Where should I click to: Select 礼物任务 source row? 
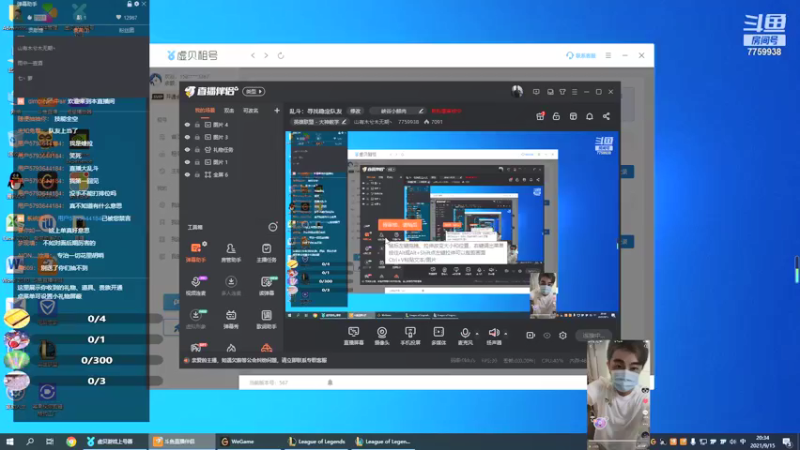tap(232, 149)
